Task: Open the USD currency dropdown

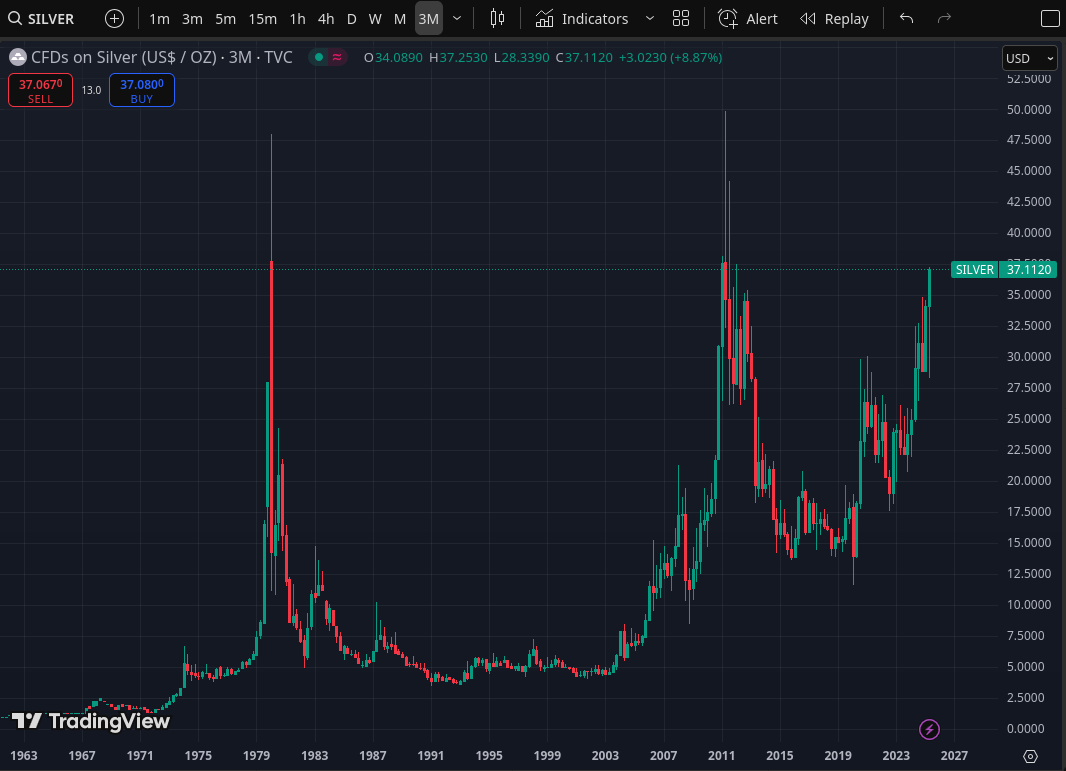Action: click(1030, 58)
